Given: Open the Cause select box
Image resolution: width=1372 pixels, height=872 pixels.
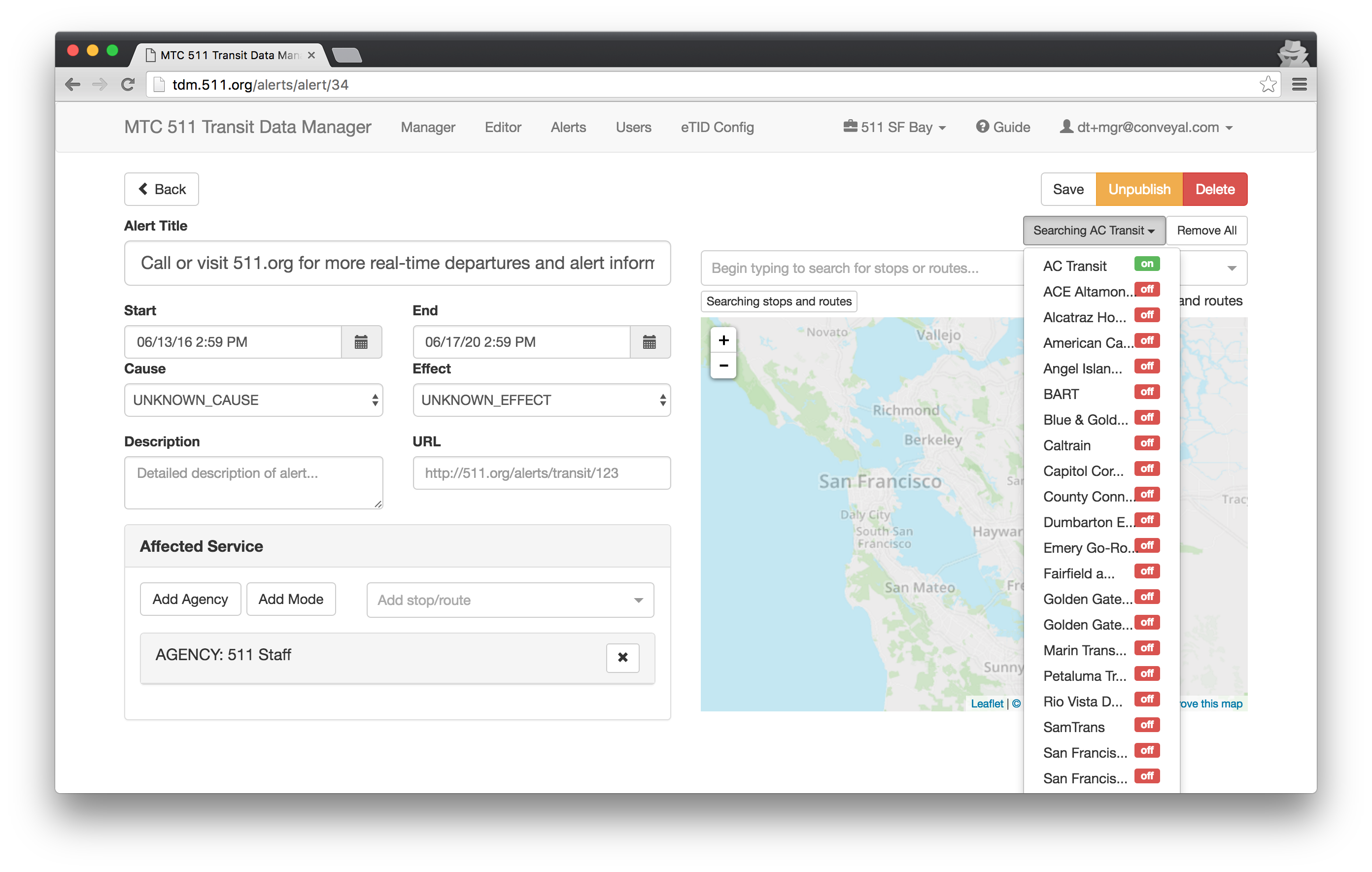Looking at the screenshot, I should [253, 400].
